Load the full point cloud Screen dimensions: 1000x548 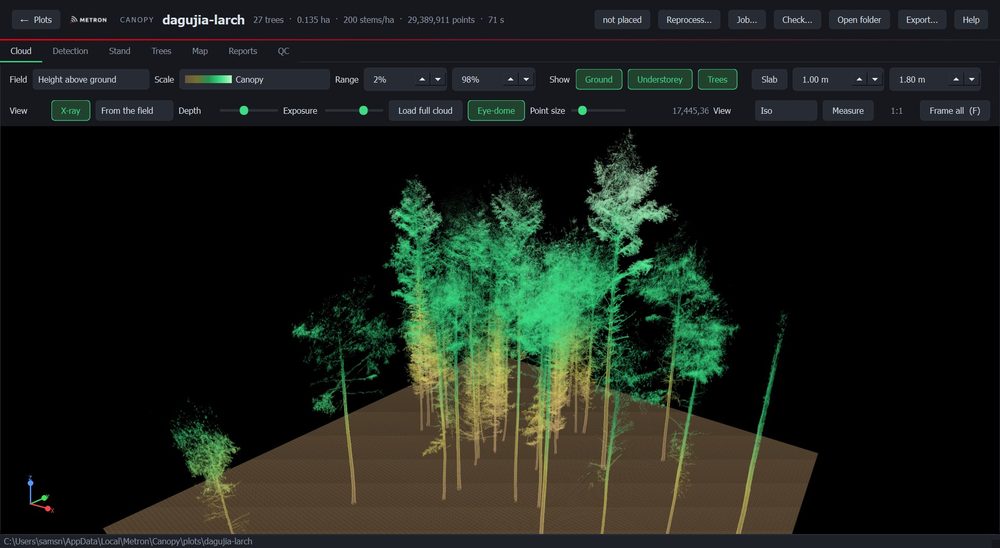(425, 110)
